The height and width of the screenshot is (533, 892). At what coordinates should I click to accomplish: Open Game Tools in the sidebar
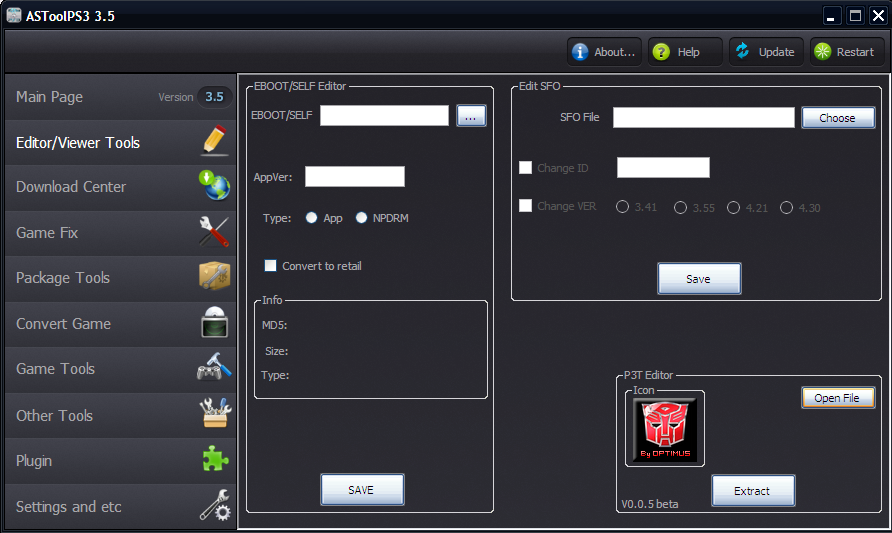(121, 369)
